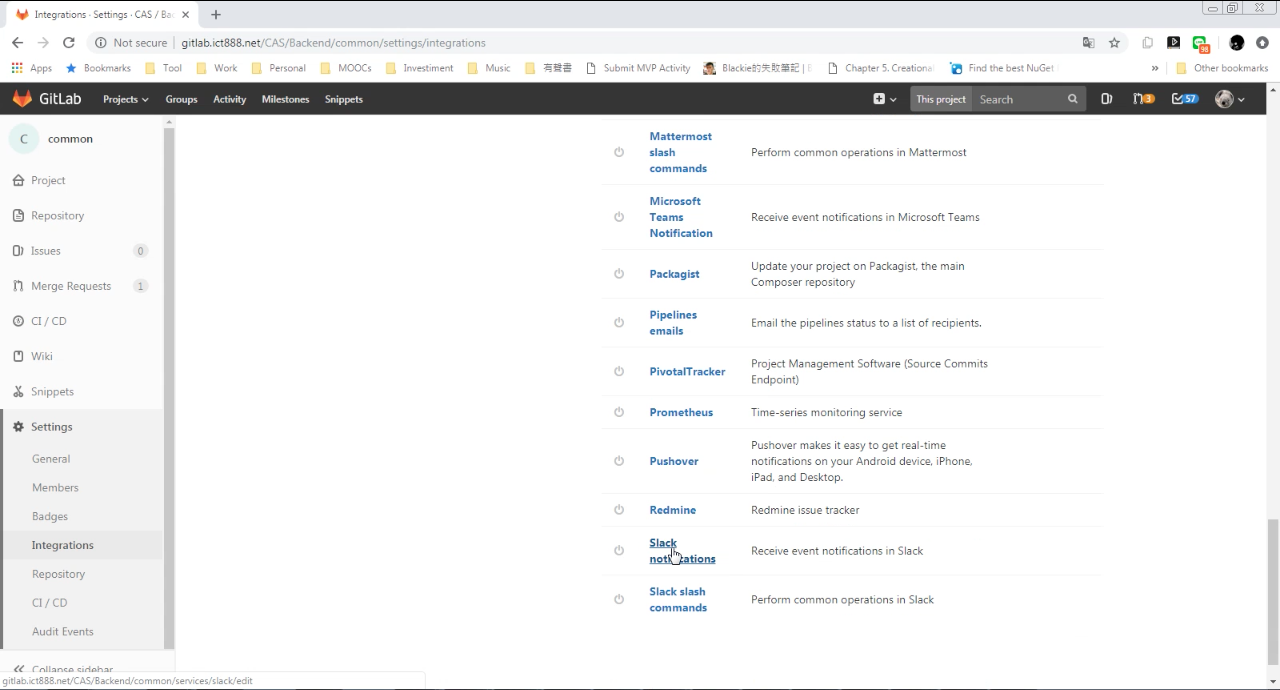
Task: Open the LINE extension icon
Action: click(x=1201, y=43)
